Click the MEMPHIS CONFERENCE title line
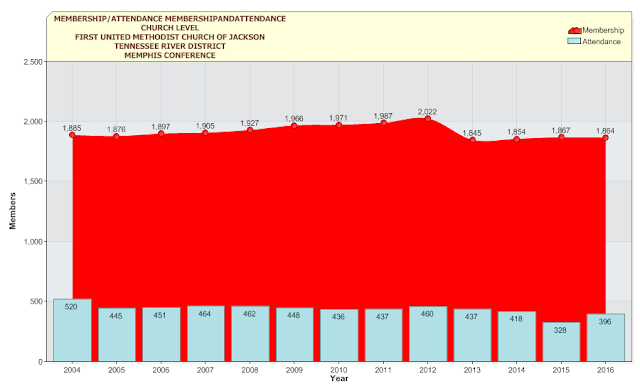The height and width of the screenshot is (391, 640). pos(170,56)
